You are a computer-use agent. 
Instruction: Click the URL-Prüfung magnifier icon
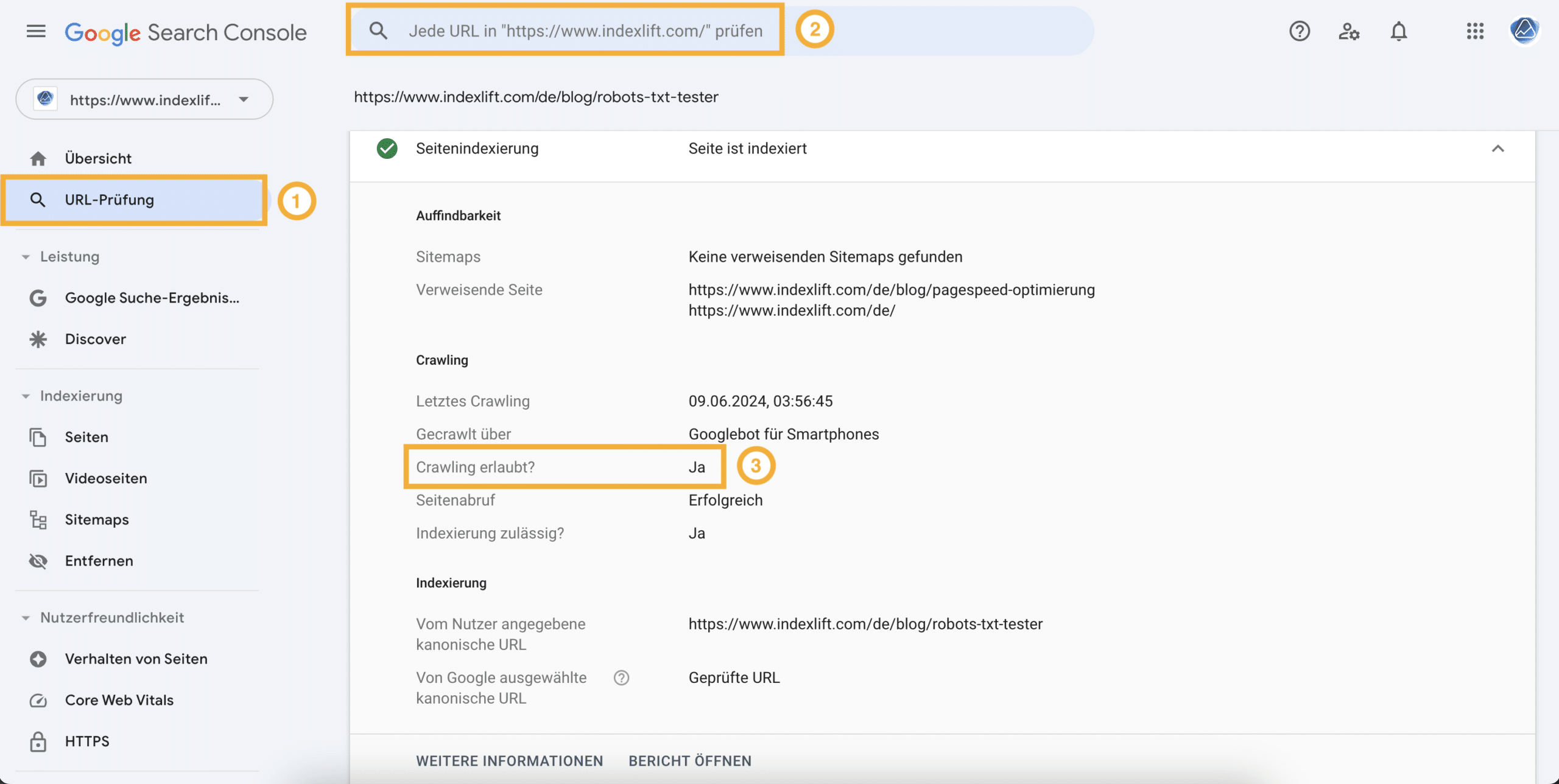[38, 200]
